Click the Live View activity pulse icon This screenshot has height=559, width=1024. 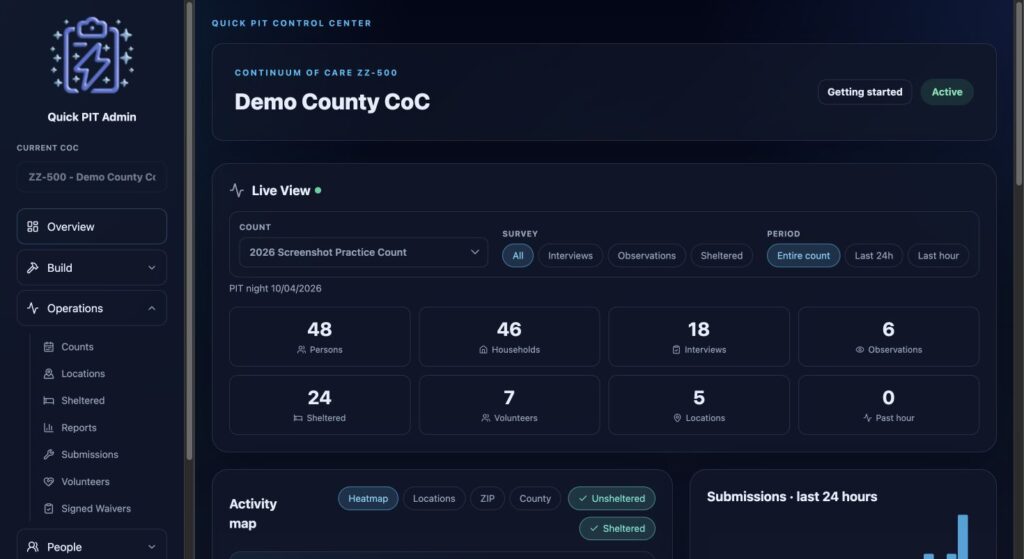(x=236, y=190)
